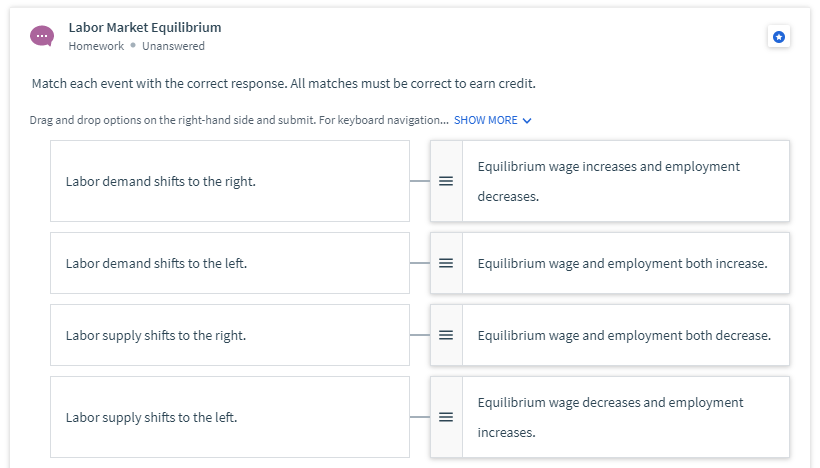The width and height of the screenshot is (820, 468).
Task: Click the purple chat bubble discussion icon
Action: [42, 36]
